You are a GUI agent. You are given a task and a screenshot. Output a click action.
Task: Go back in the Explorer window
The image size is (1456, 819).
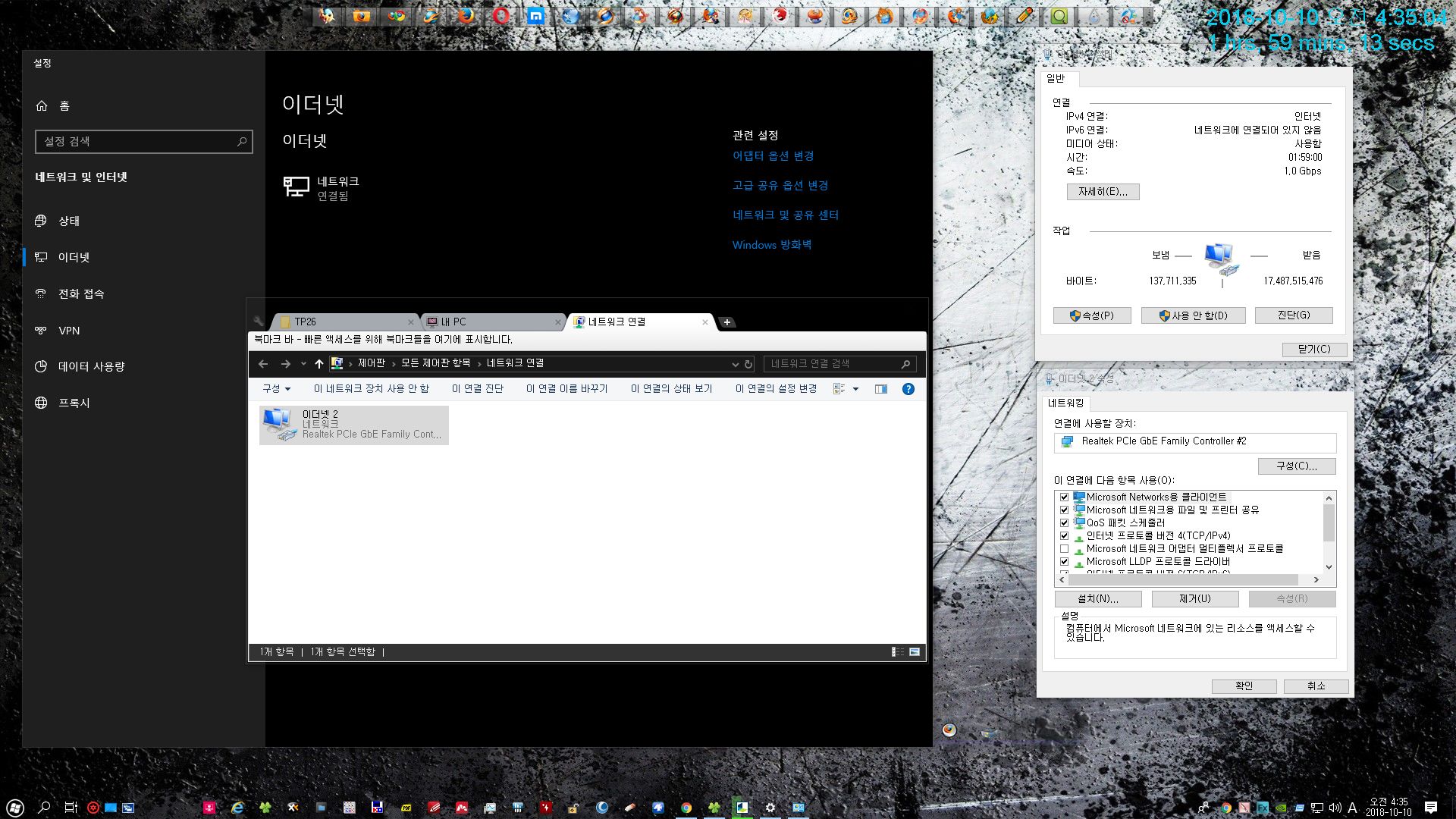click(x=263, y=364)
